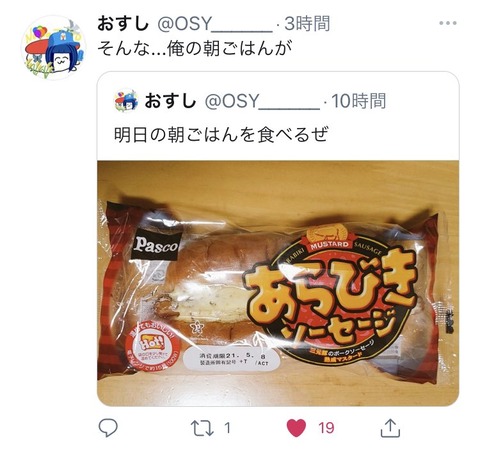Click the like count 19

click(326, 428)
